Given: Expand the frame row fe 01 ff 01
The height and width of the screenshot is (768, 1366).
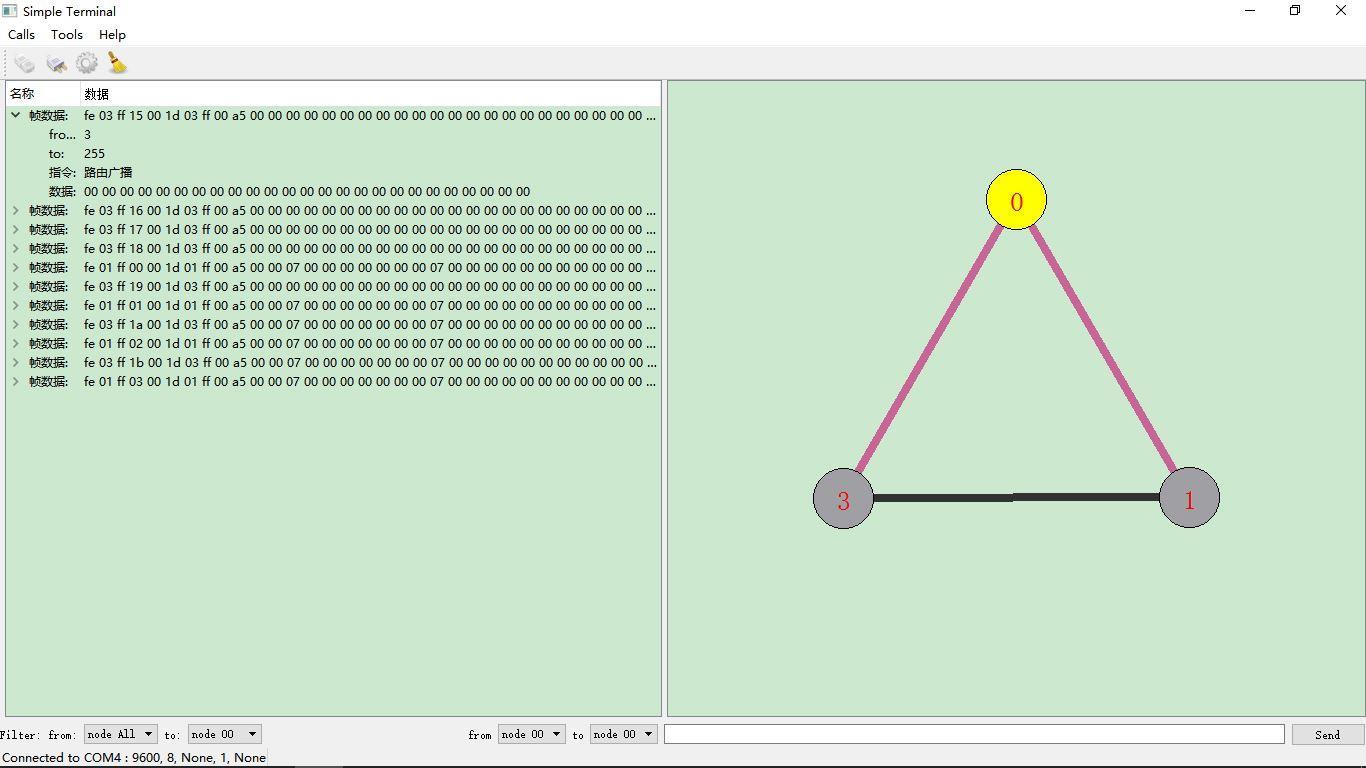Looking at the screenshot, I should coord(15,305).
